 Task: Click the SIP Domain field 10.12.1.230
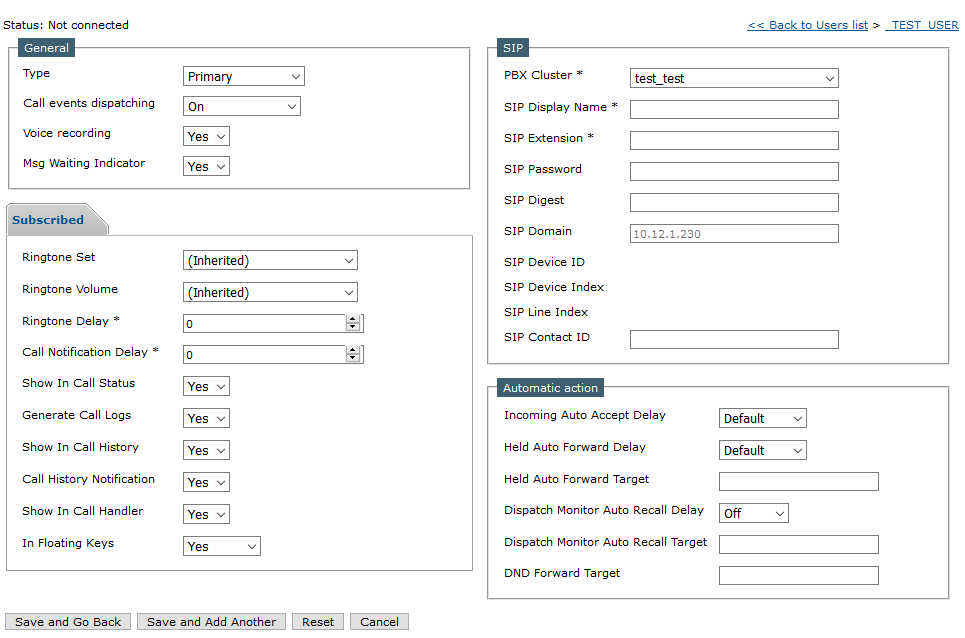point(734,234)
